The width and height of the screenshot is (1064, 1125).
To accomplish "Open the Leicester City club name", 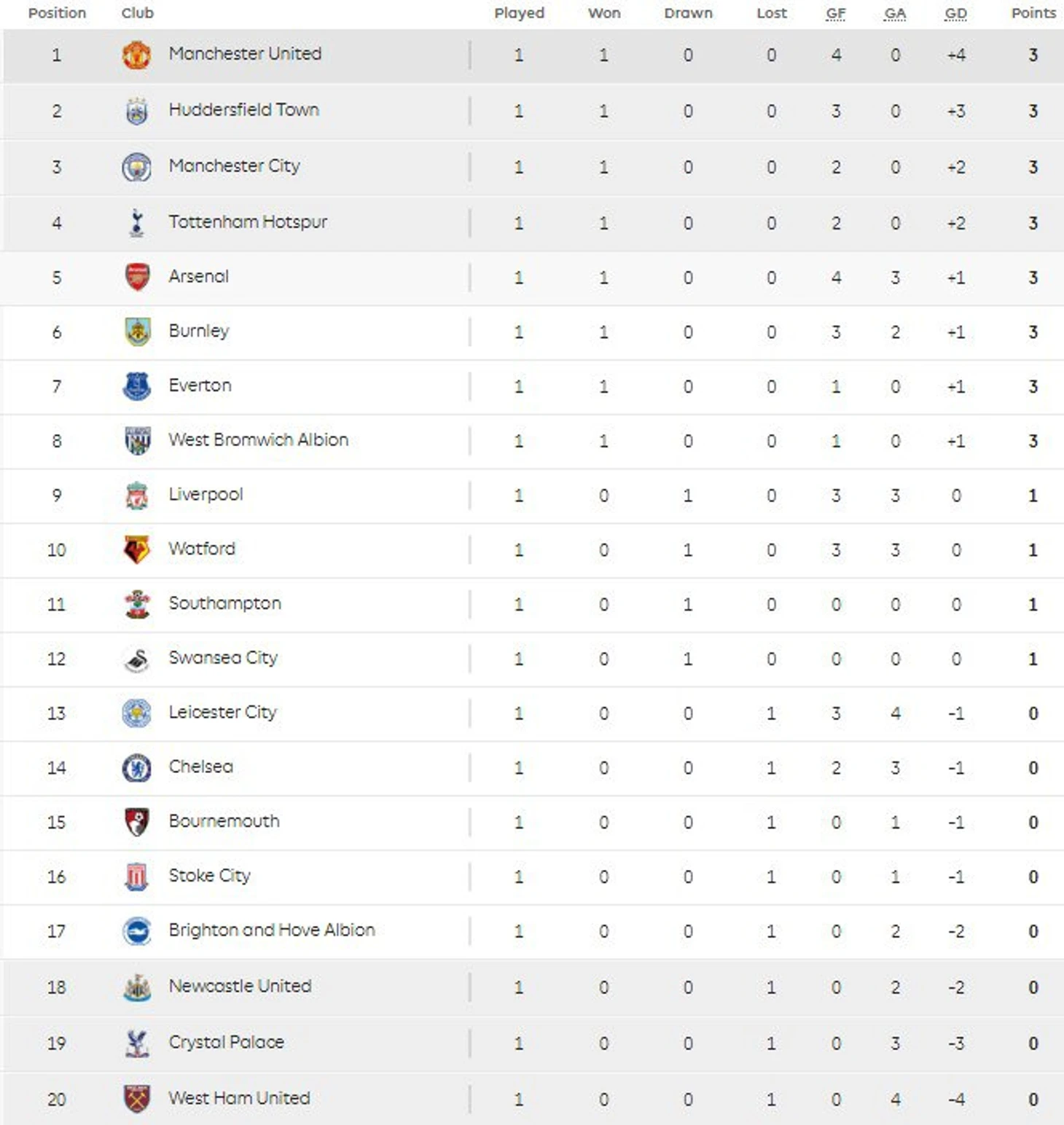I will tap(223, 713).
